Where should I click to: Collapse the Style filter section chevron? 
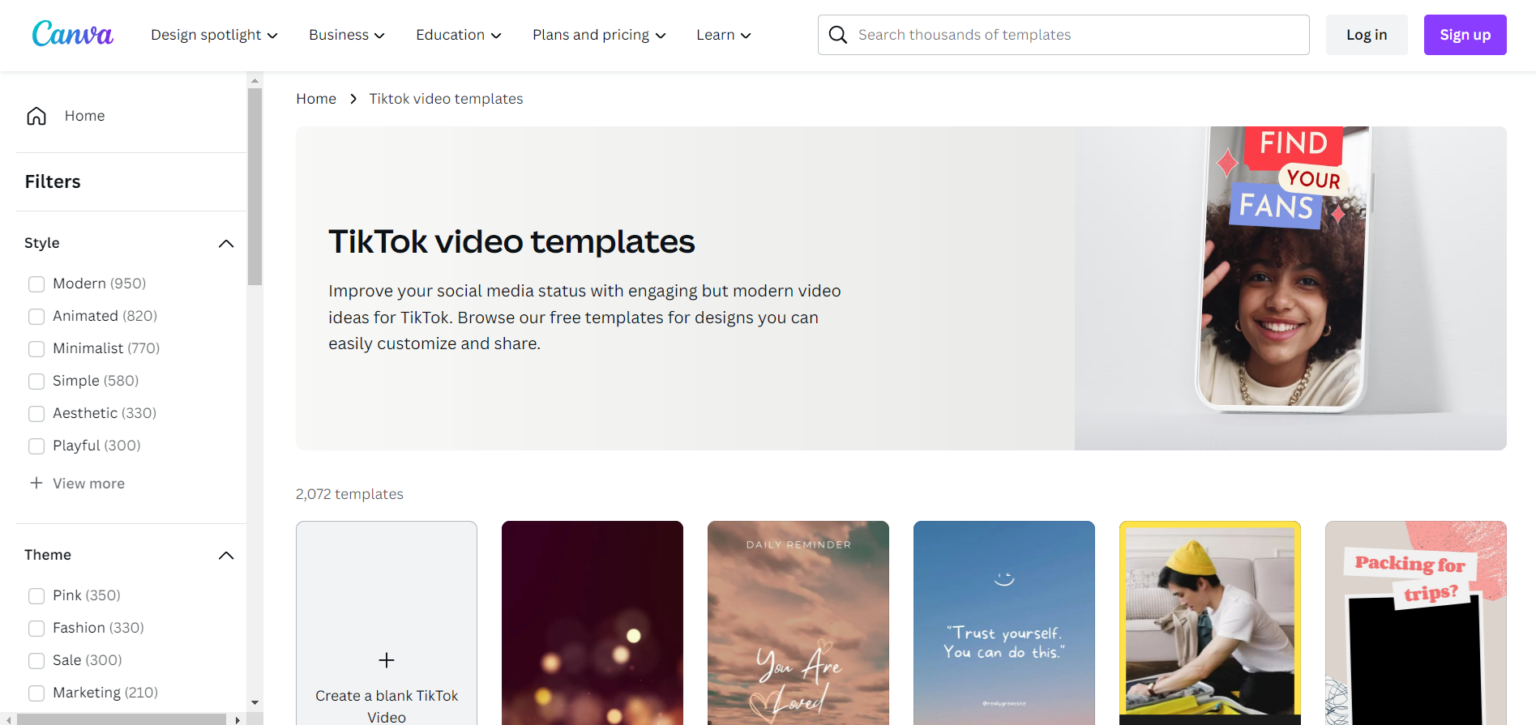(226, 243)
